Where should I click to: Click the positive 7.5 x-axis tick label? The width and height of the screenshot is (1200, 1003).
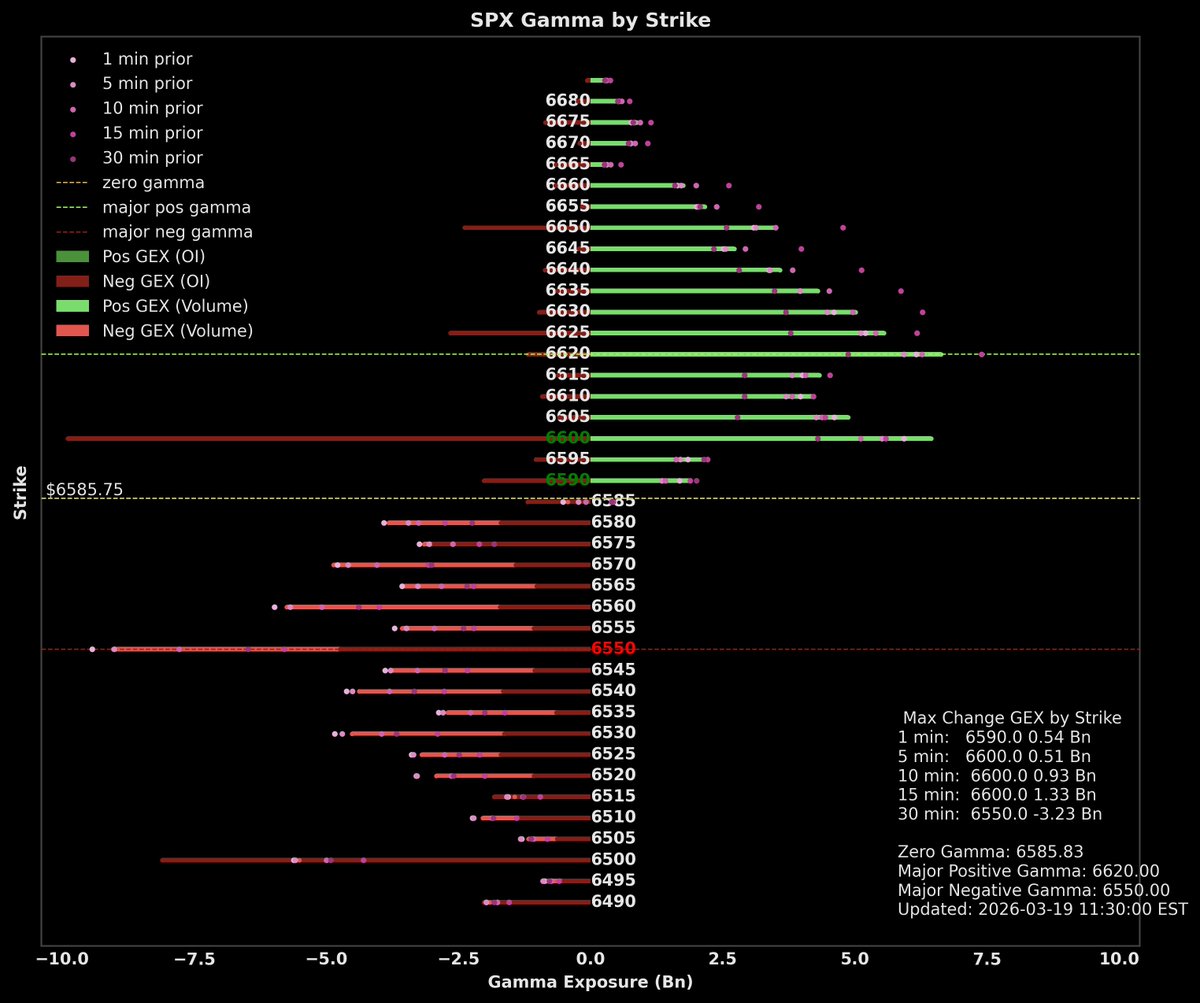(987, 958)
